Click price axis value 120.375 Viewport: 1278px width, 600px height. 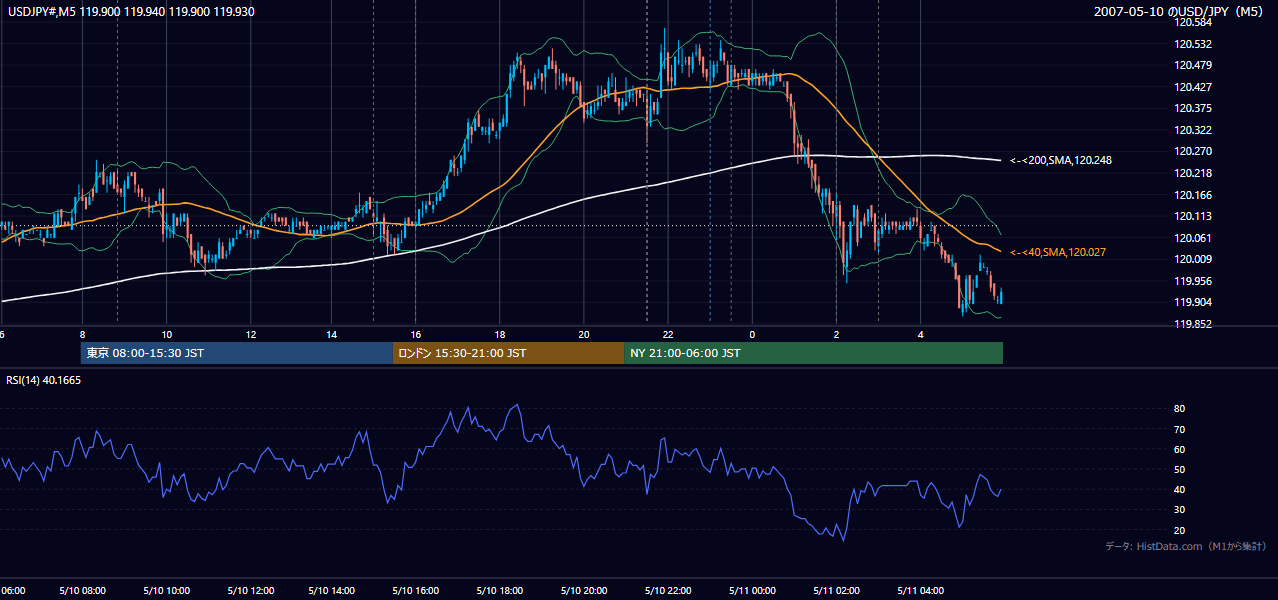(x=1194, y=108)
